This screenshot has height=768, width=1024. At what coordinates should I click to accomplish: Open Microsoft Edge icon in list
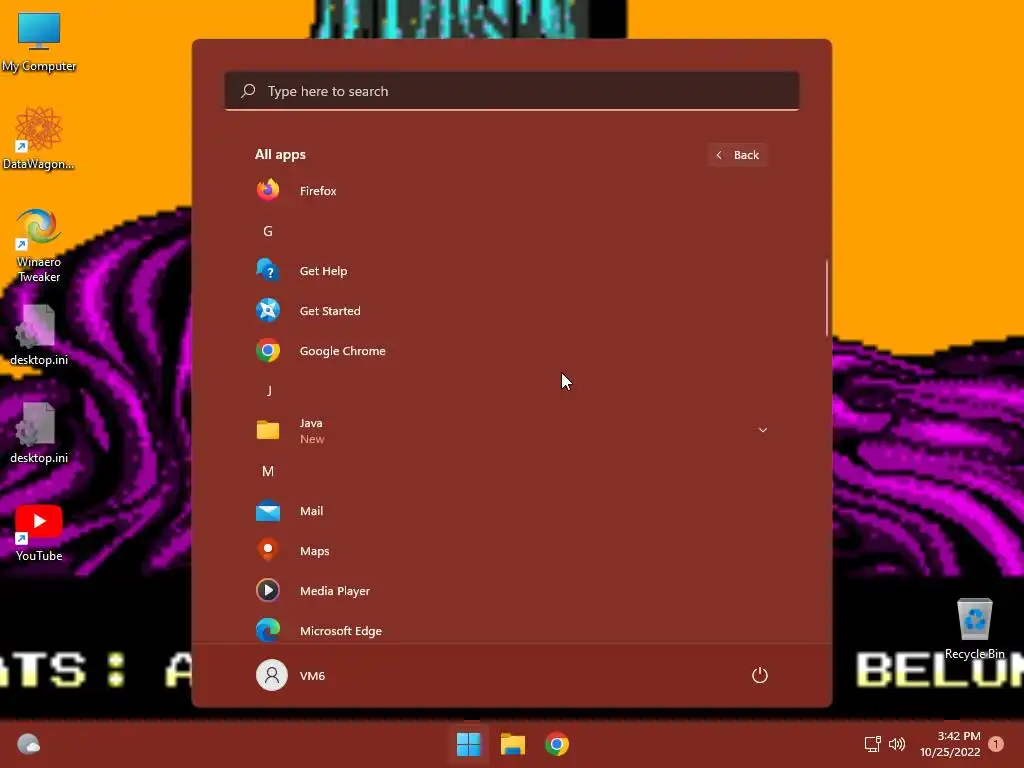pos(268,630)
